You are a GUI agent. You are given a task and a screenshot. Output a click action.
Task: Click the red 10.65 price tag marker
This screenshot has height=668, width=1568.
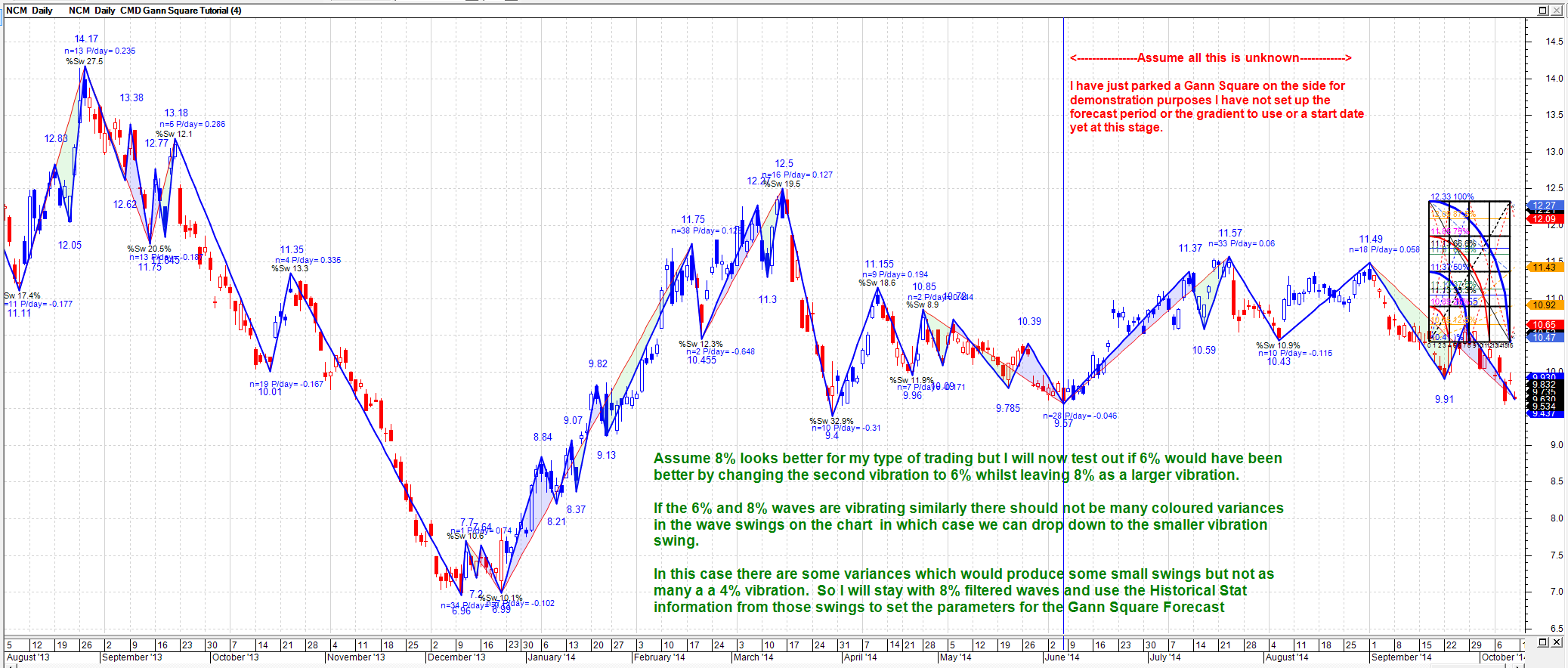tap(1544, 325)
